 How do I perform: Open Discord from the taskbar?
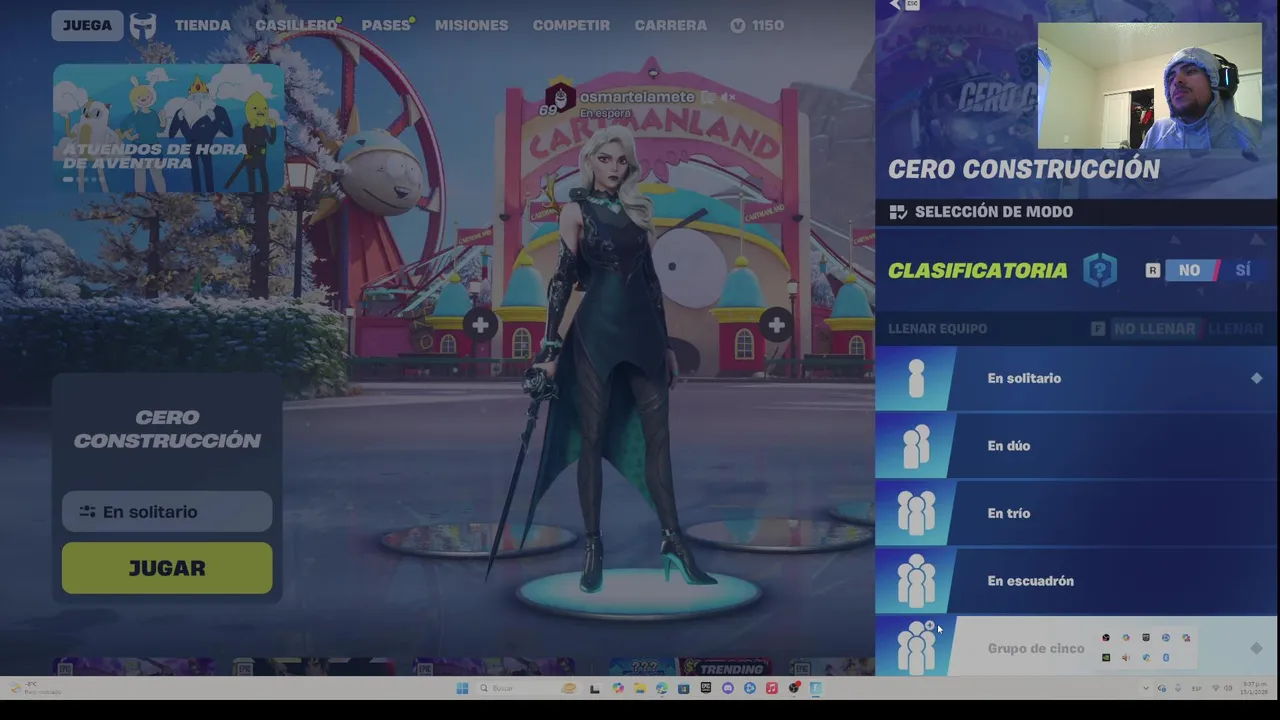pyautogui.click(x=727, y=688)
